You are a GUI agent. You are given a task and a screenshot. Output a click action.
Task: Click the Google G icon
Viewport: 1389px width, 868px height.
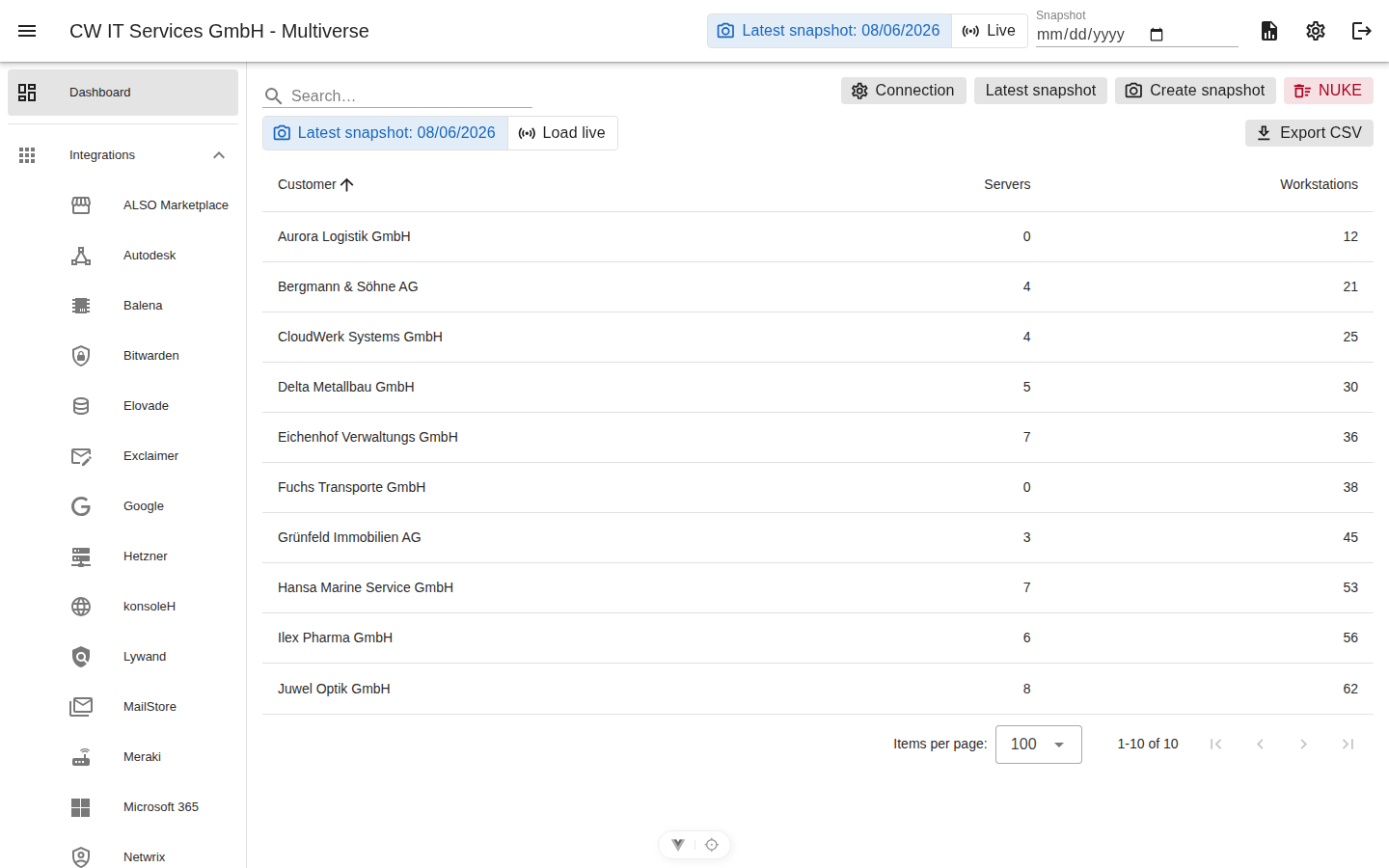pos(81,506)
